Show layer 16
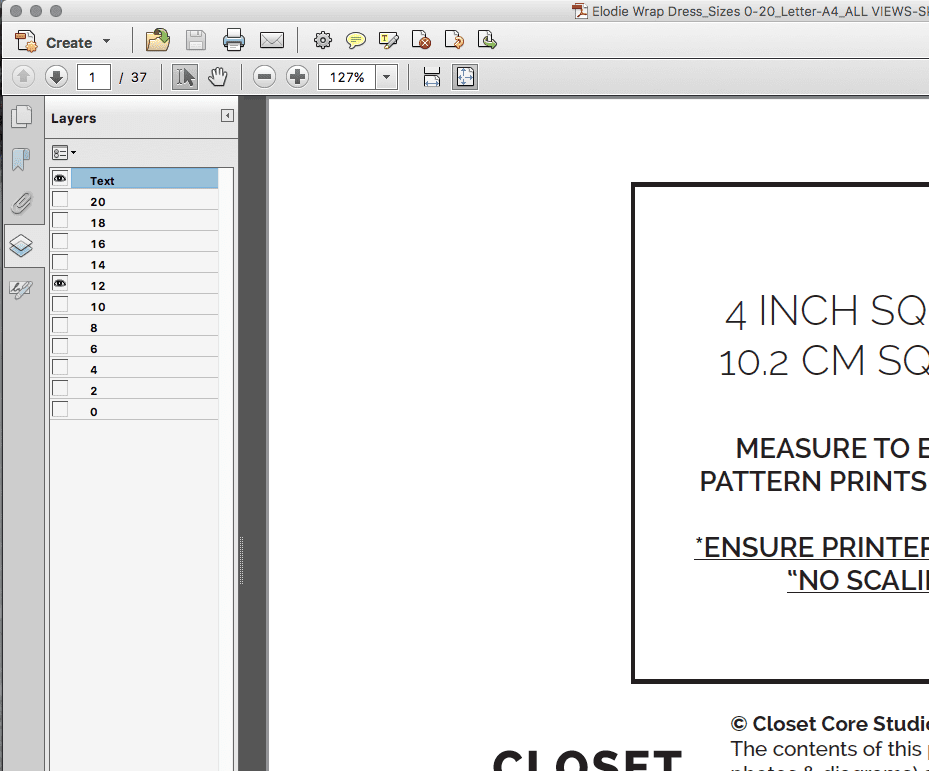The height and width of the screenshot is (771, 929). tap(60, 241)
